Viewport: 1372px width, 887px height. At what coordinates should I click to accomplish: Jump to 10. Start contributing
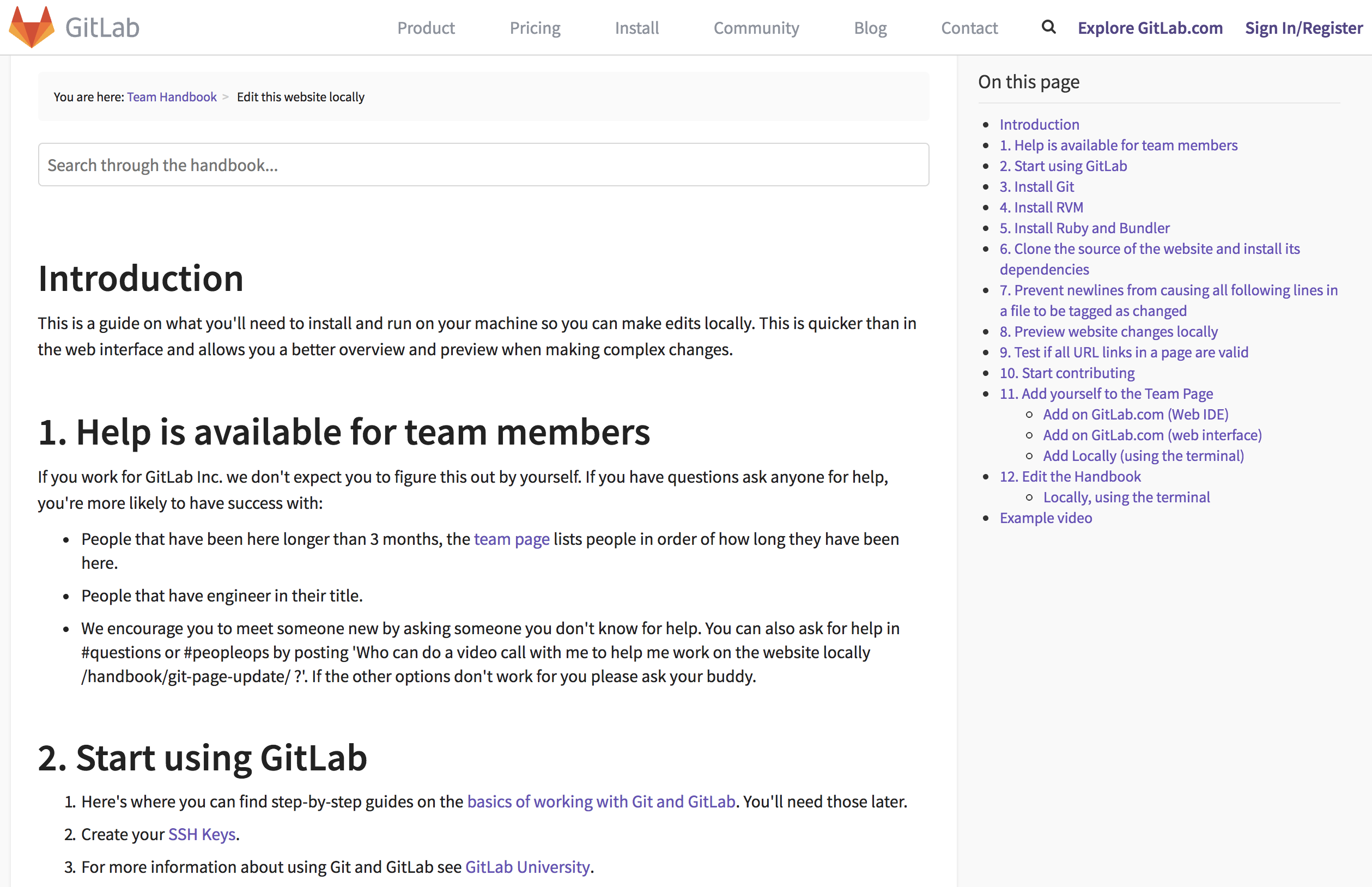1067,373
